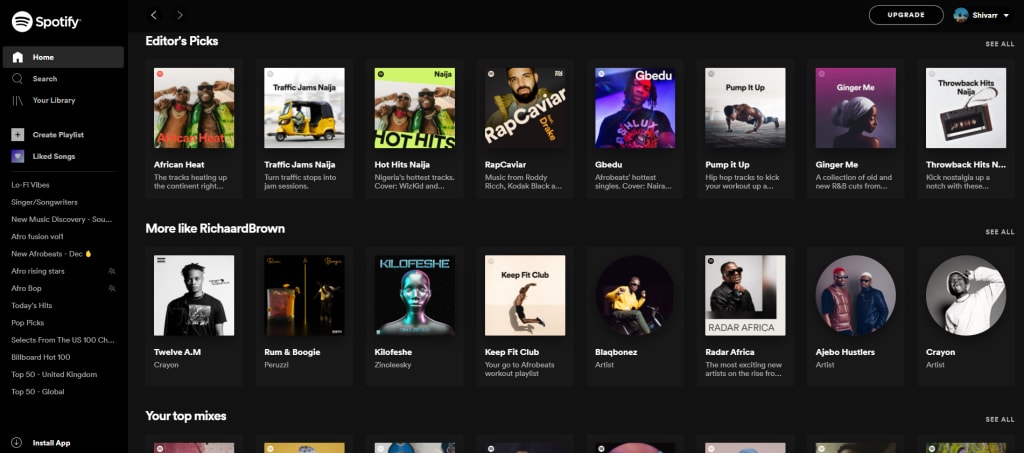This screenshot has height=453, width=1024.
Task: Click the Install App download icon
Action: click(x=17, y=443)
